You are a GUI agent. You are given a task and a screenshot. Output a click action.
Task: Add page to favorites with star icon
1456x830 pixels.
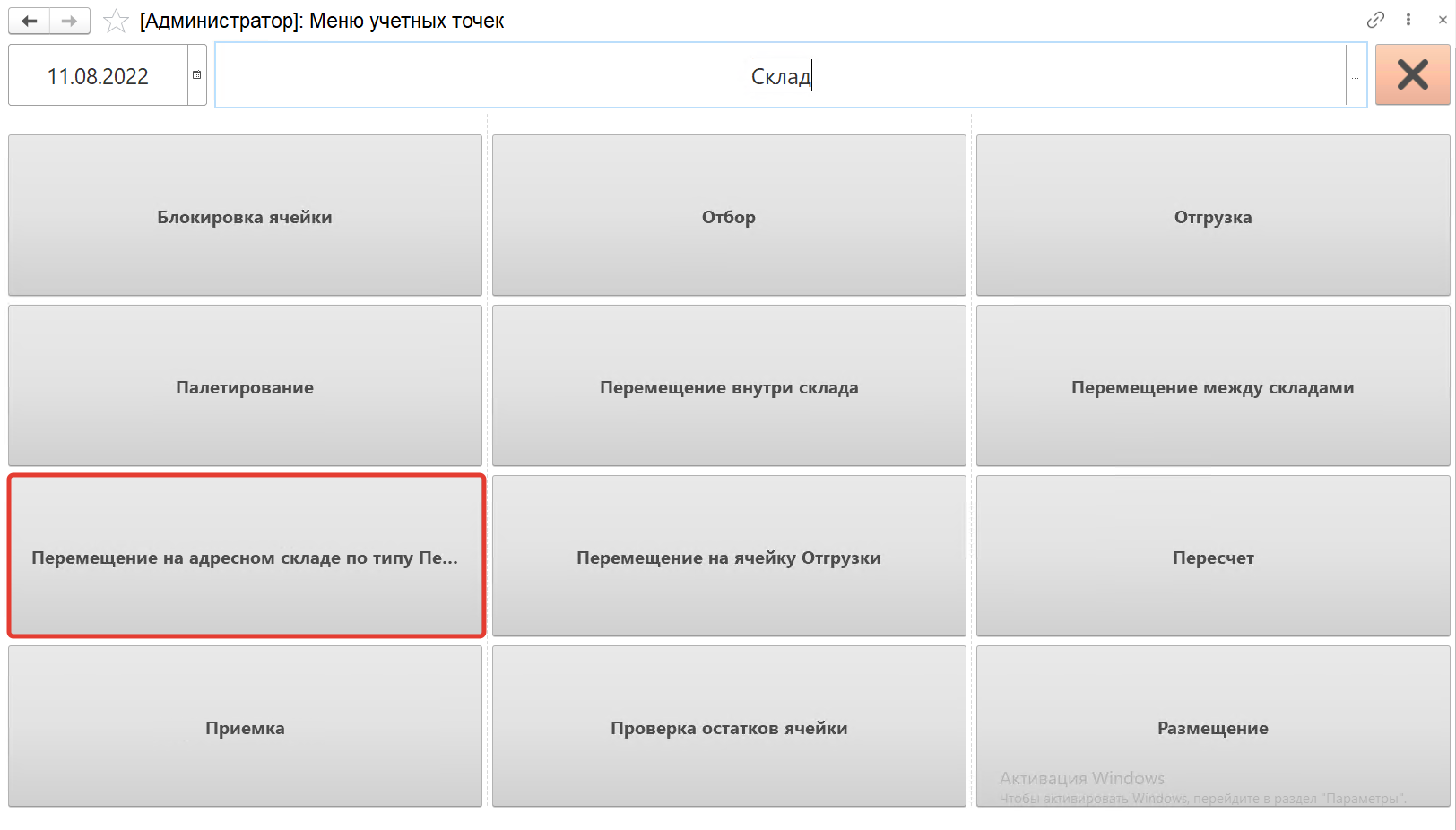click(x=116, y=21)
